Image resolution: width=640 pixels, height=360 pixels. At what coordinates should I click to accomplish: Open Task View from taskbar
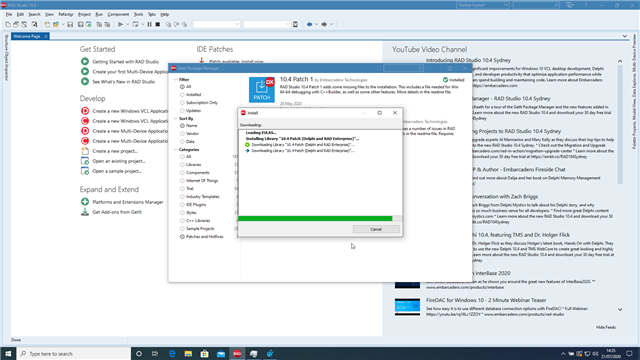tap(155, 353)
